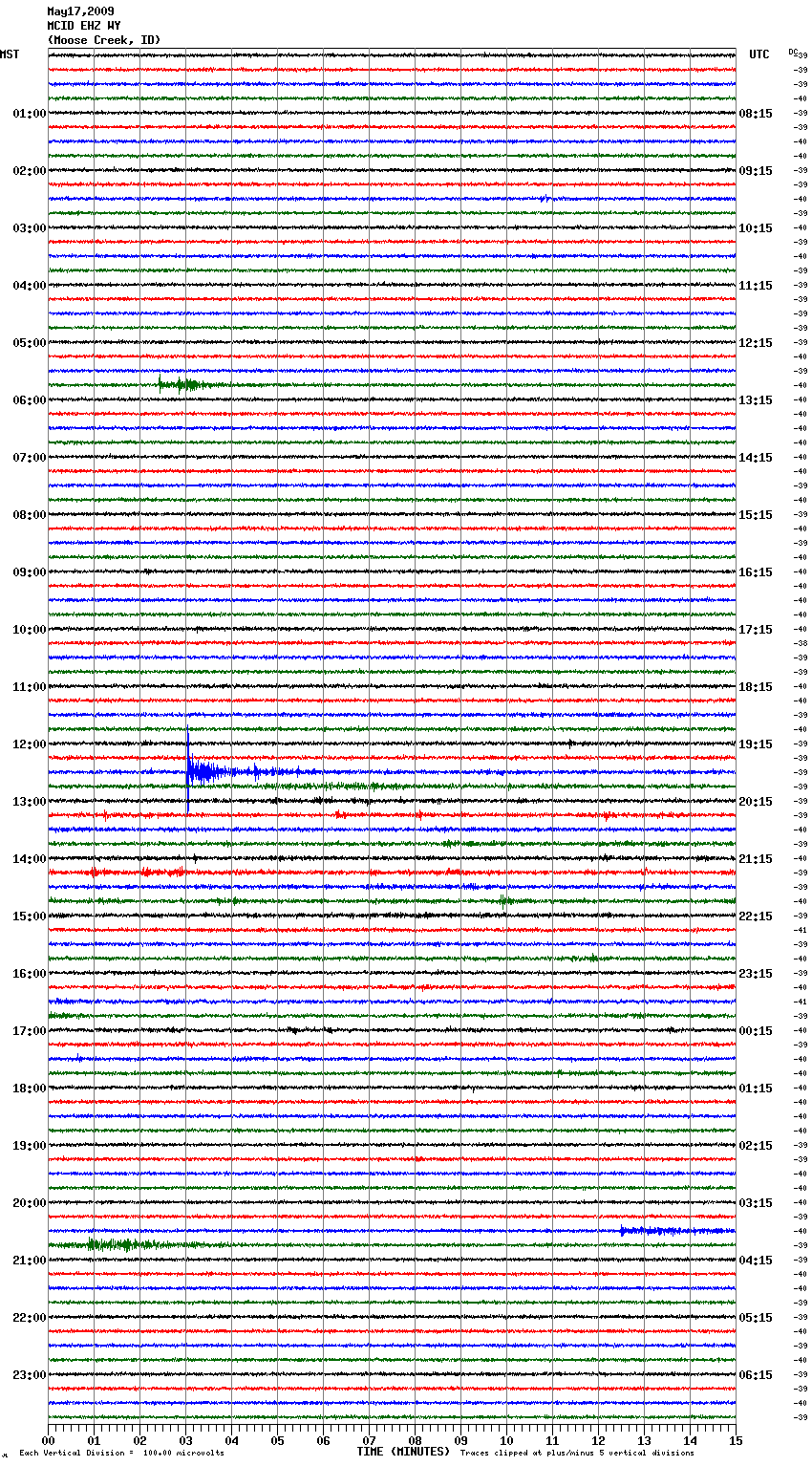Click the 04:00 MST time label
Image resolution: width=812 pixels, height=1466 pixels.
click(30, 286)
